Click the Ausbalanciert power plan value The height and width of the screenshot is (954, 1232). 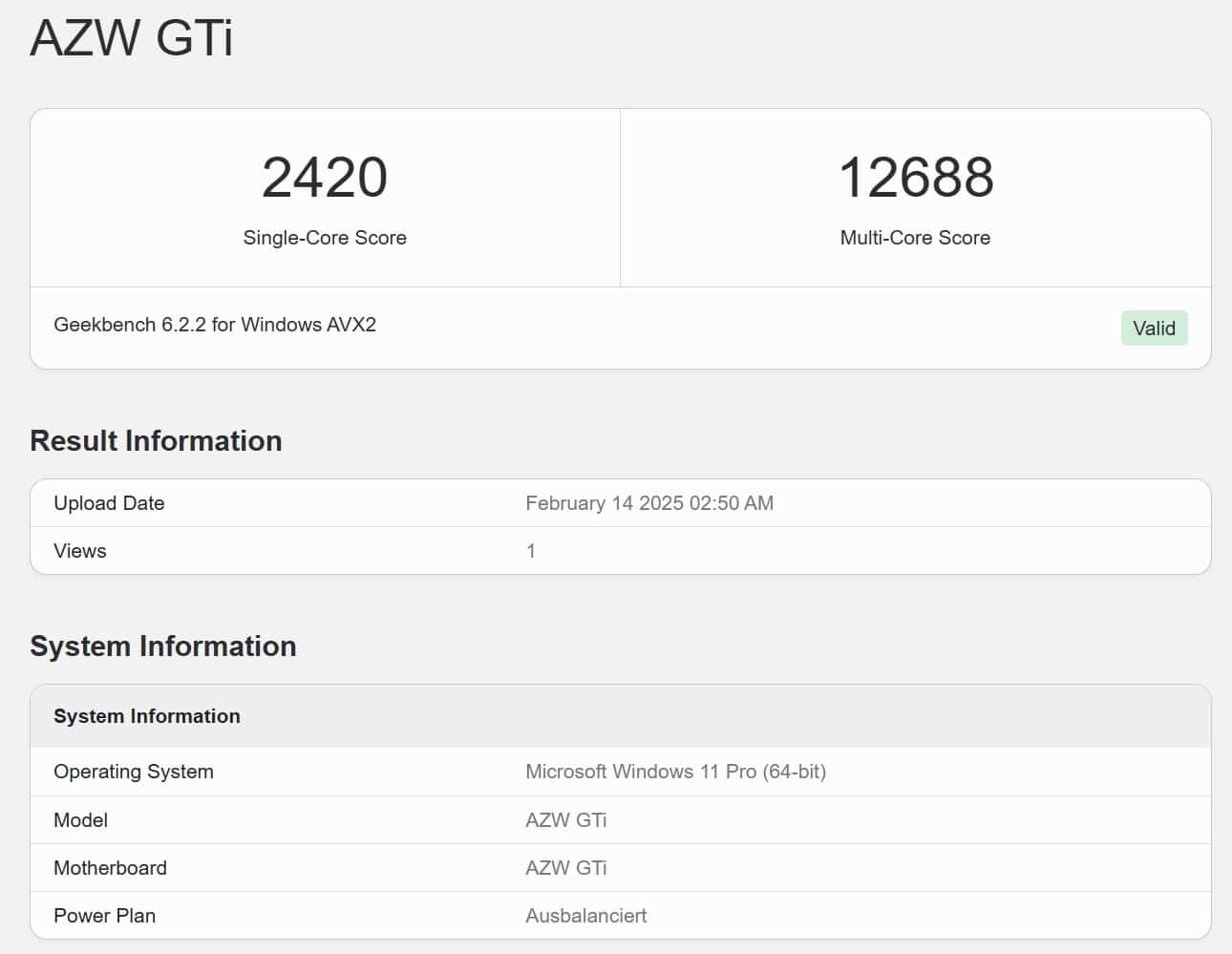585,916
